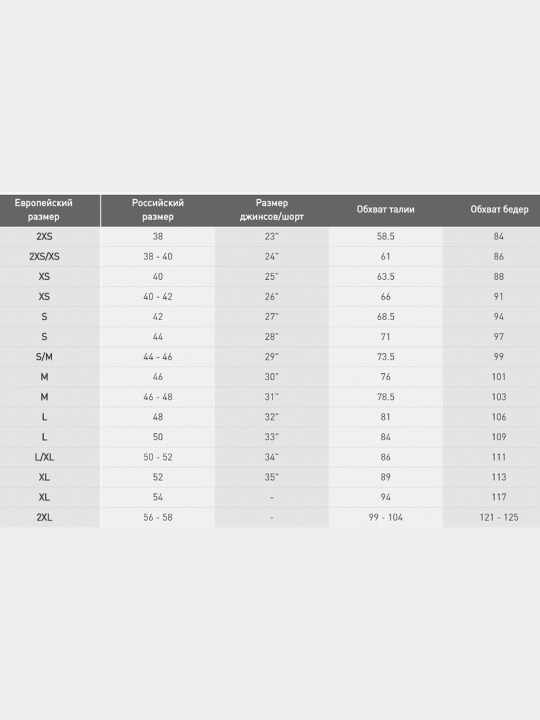Select the 2XL size row label
This screenshot has width=540, height=720.
tap(44, 518)
